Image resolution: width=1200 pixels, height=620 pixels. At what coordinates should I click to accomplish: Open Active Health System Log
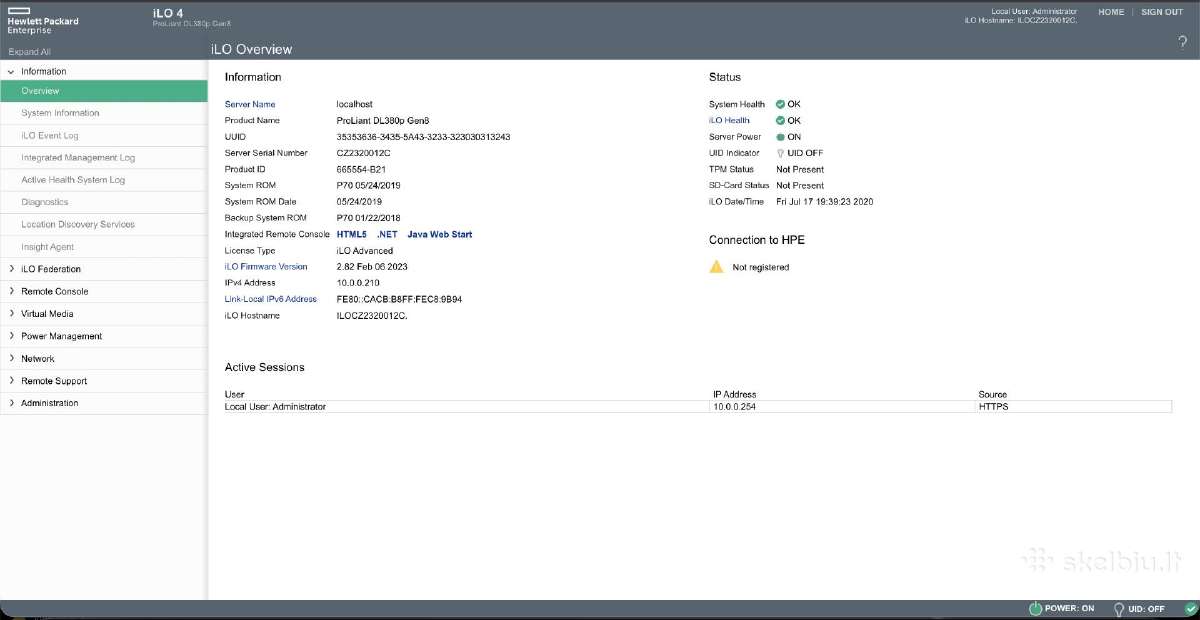pyautogui.click(x=73, y=180)
